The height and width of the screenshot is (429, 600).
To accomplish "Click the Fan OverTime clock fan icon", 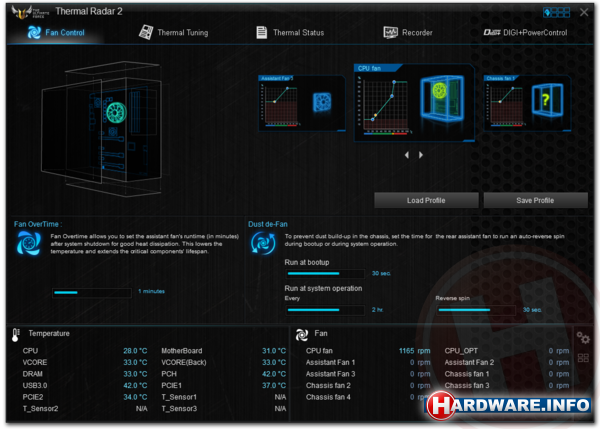I will (x=29, y=243).
